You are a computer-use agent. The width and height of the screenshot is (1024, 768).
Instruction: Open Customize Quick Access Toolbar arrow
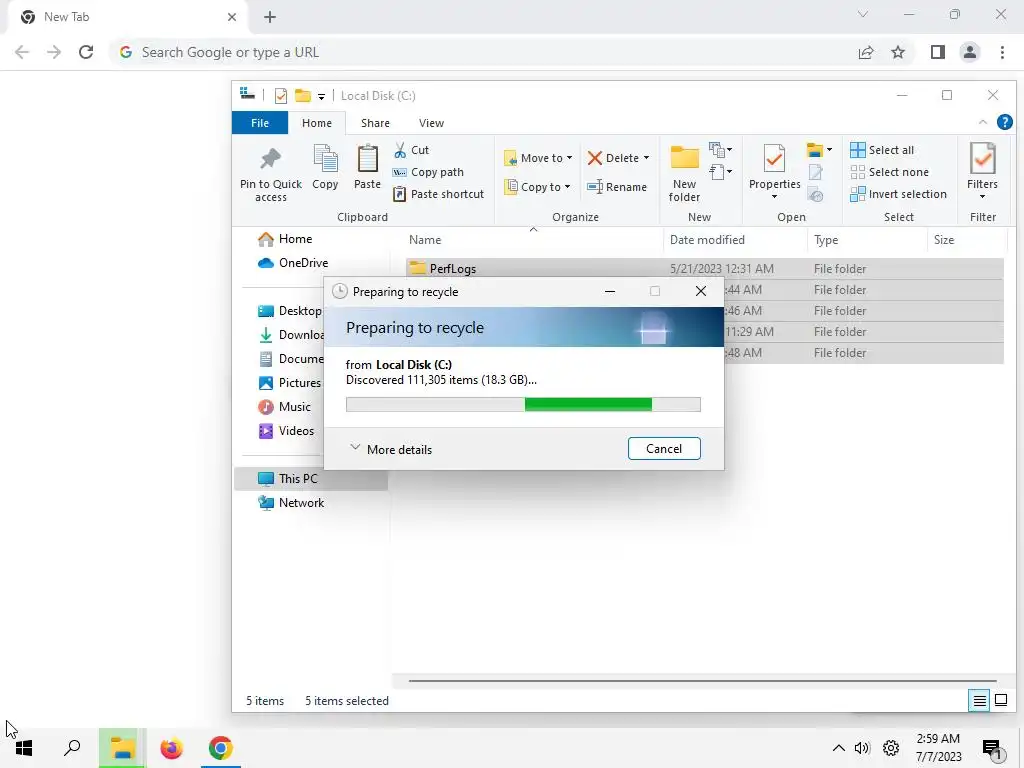point(321,97)
